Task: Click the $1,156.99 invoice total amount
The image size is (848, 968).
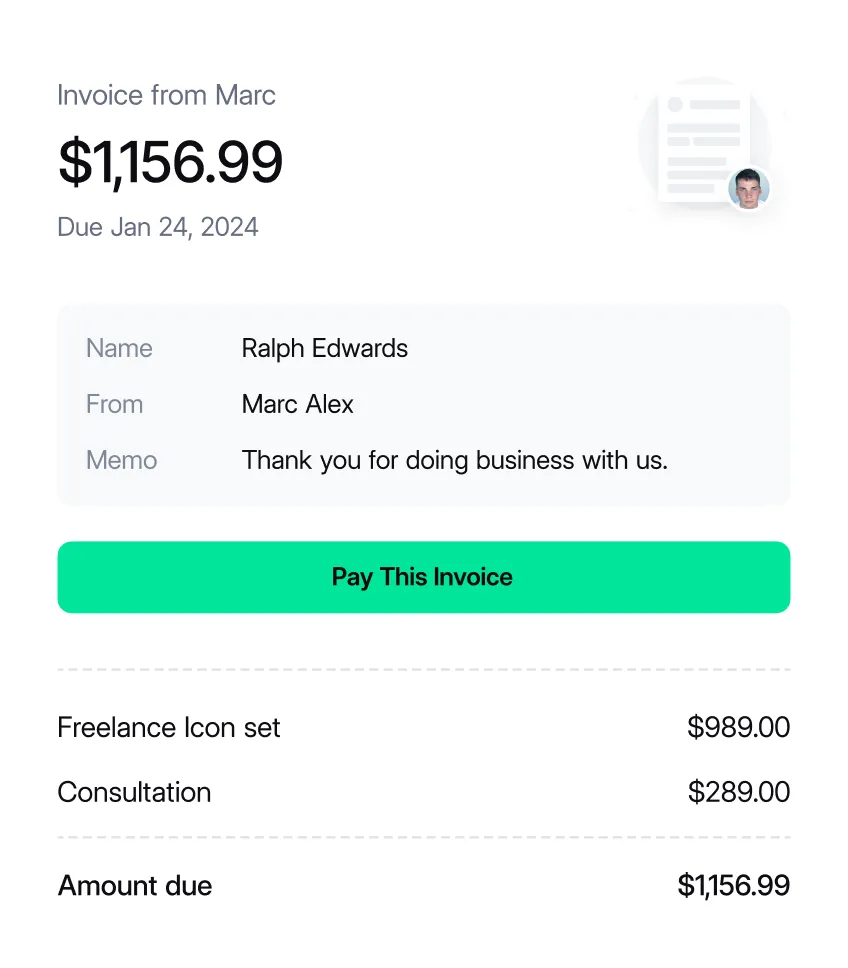Action: tap(170, 159)
